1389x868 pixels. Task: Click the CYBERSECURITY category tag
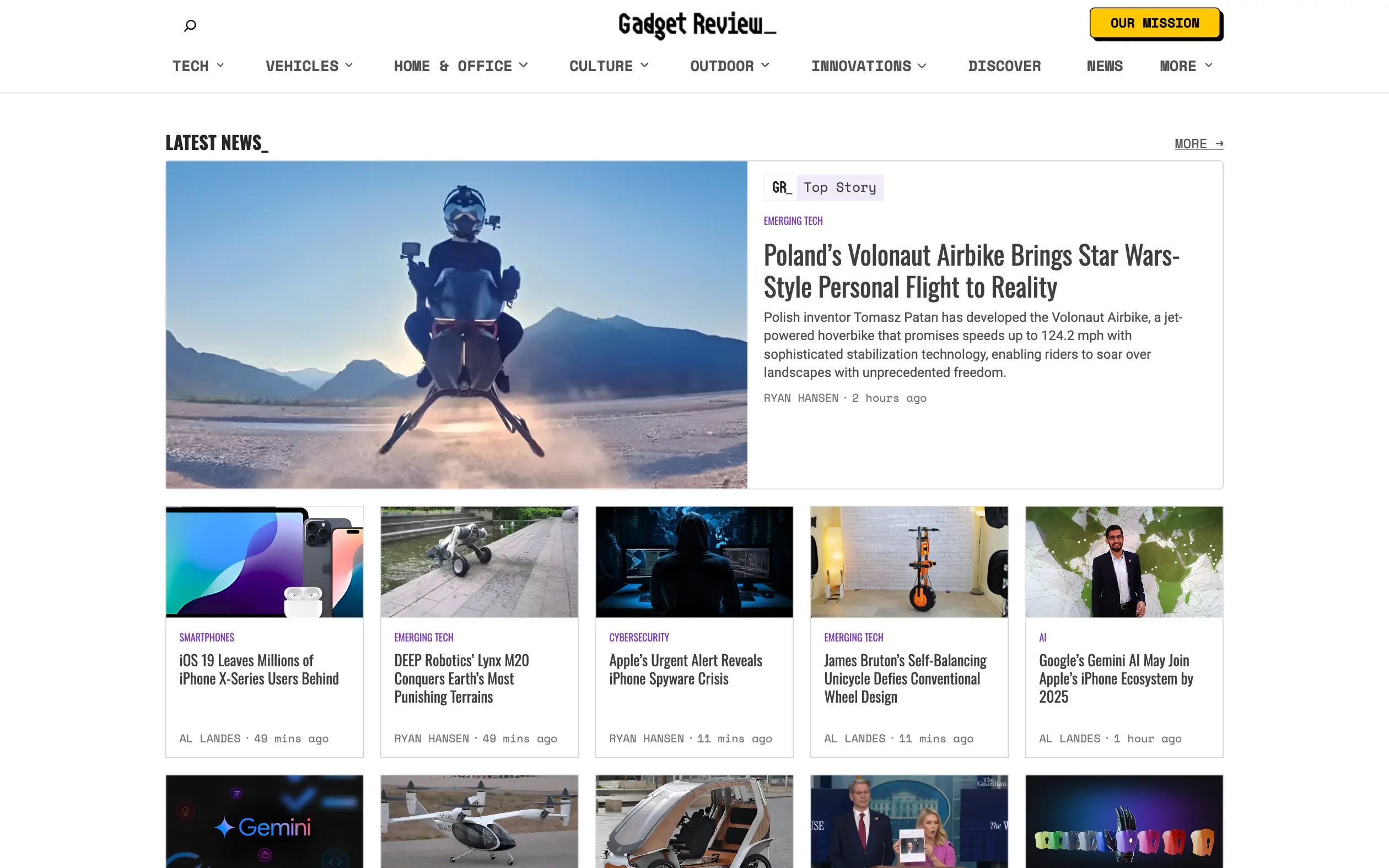639,637
